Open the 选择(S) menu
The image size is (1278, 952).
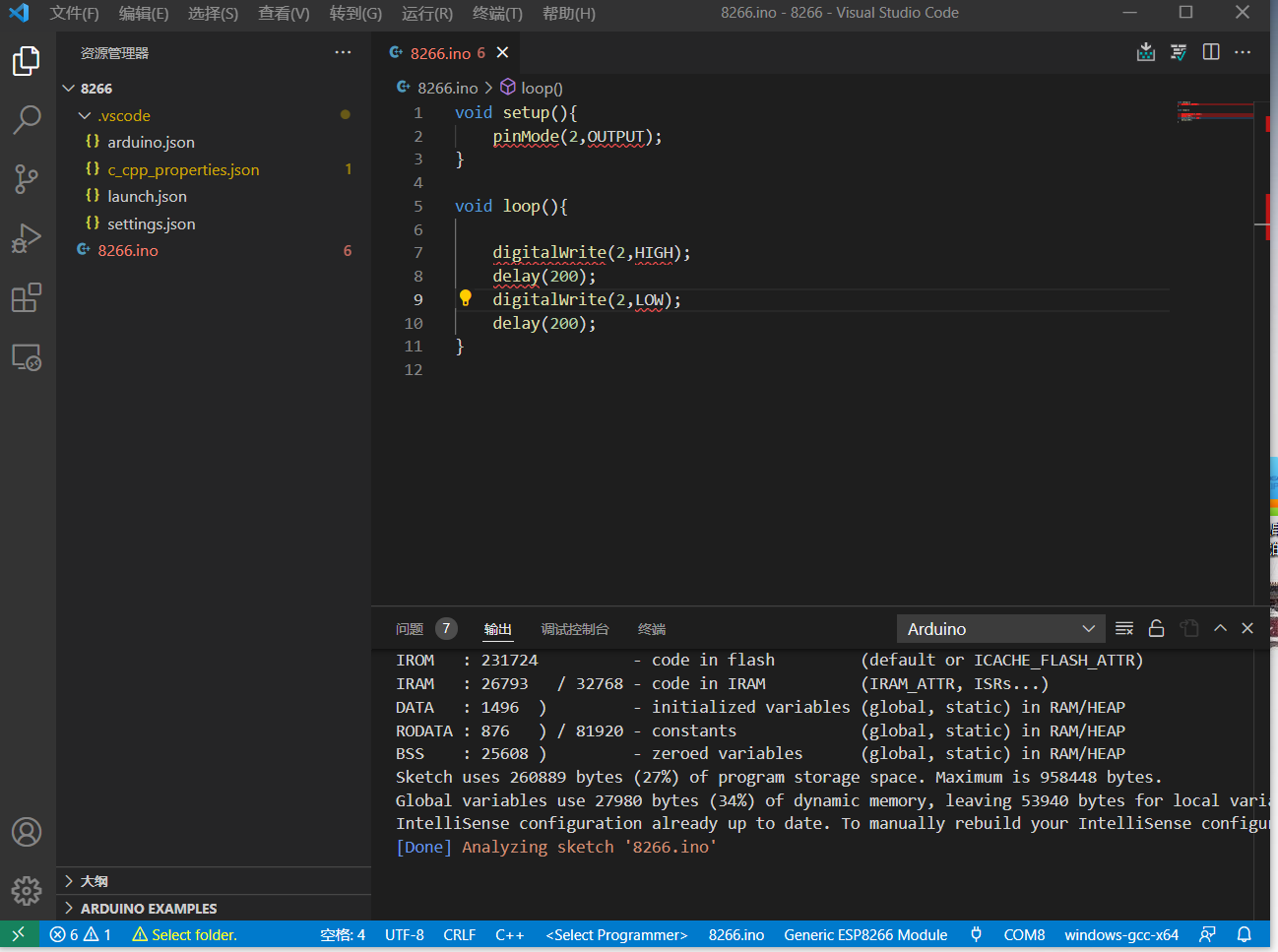(214, 13)
